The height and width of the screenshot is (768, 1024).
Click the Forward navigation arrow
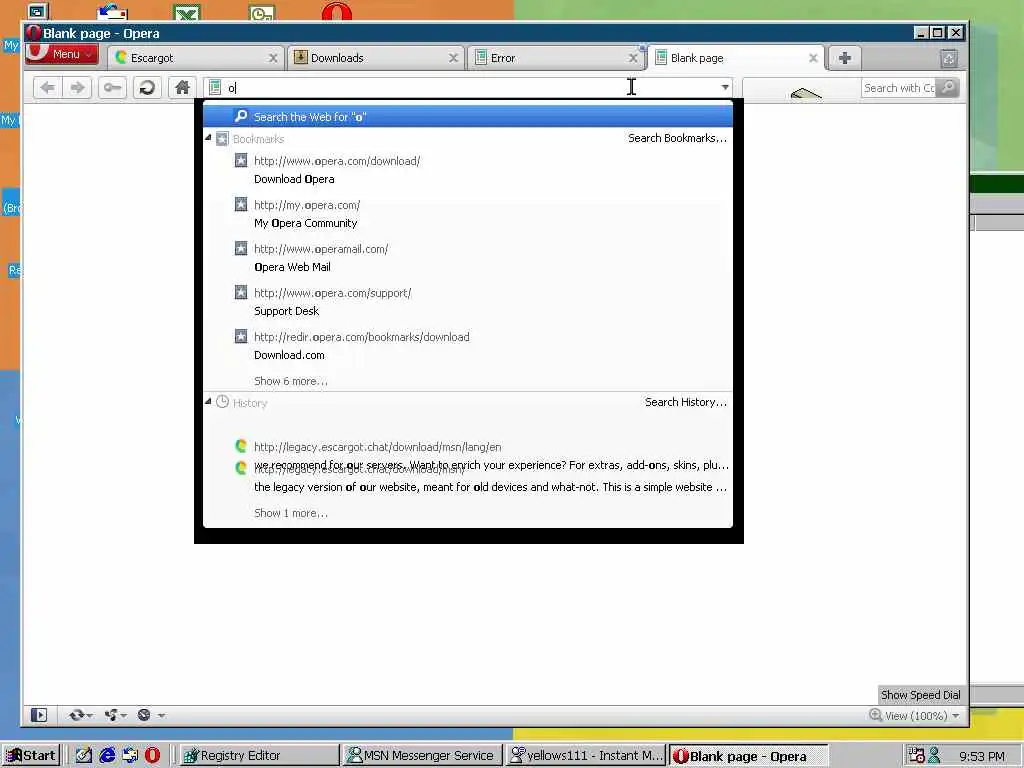point(77,88)
